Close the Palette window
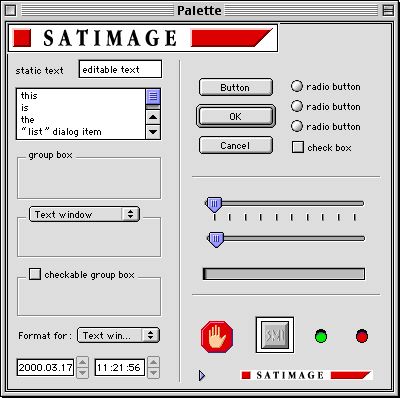 click(x=11, y=10)
